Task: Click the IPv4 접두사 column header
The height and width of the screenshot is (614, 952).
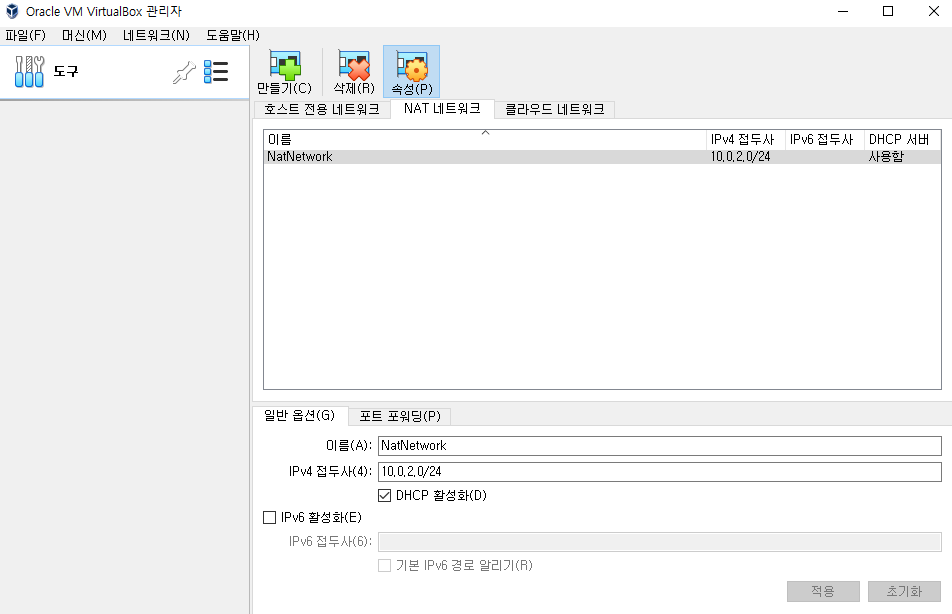Action: (746, 140)
